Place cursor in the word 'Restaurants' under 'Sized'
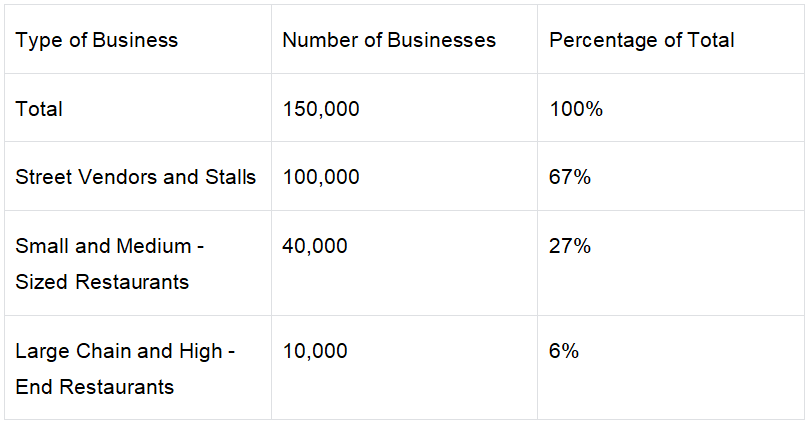Screen dimensions: 808x425 point(132,282)
